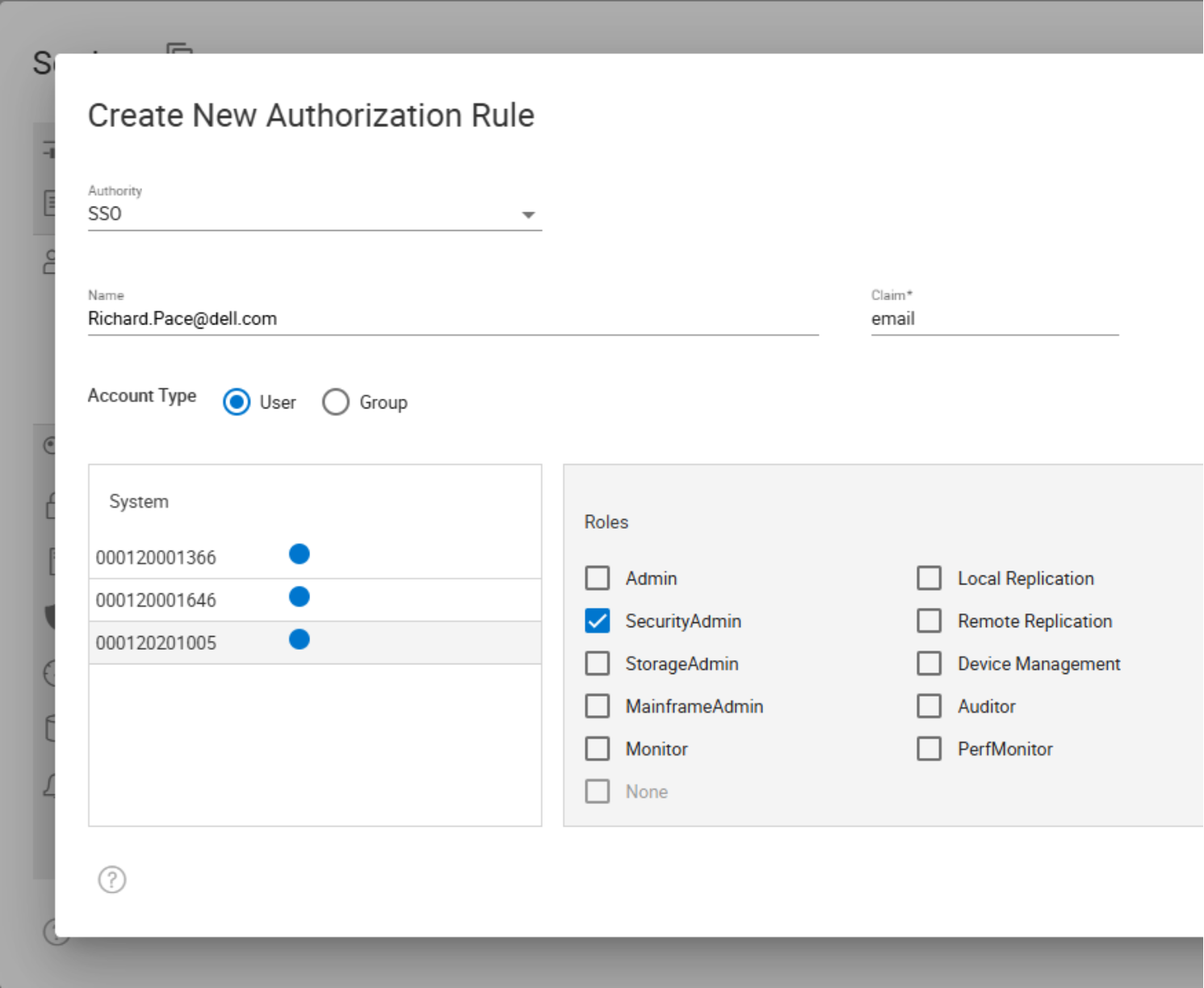Select system row 000120201005
The image size is (1204, 988).
[315, 643]
